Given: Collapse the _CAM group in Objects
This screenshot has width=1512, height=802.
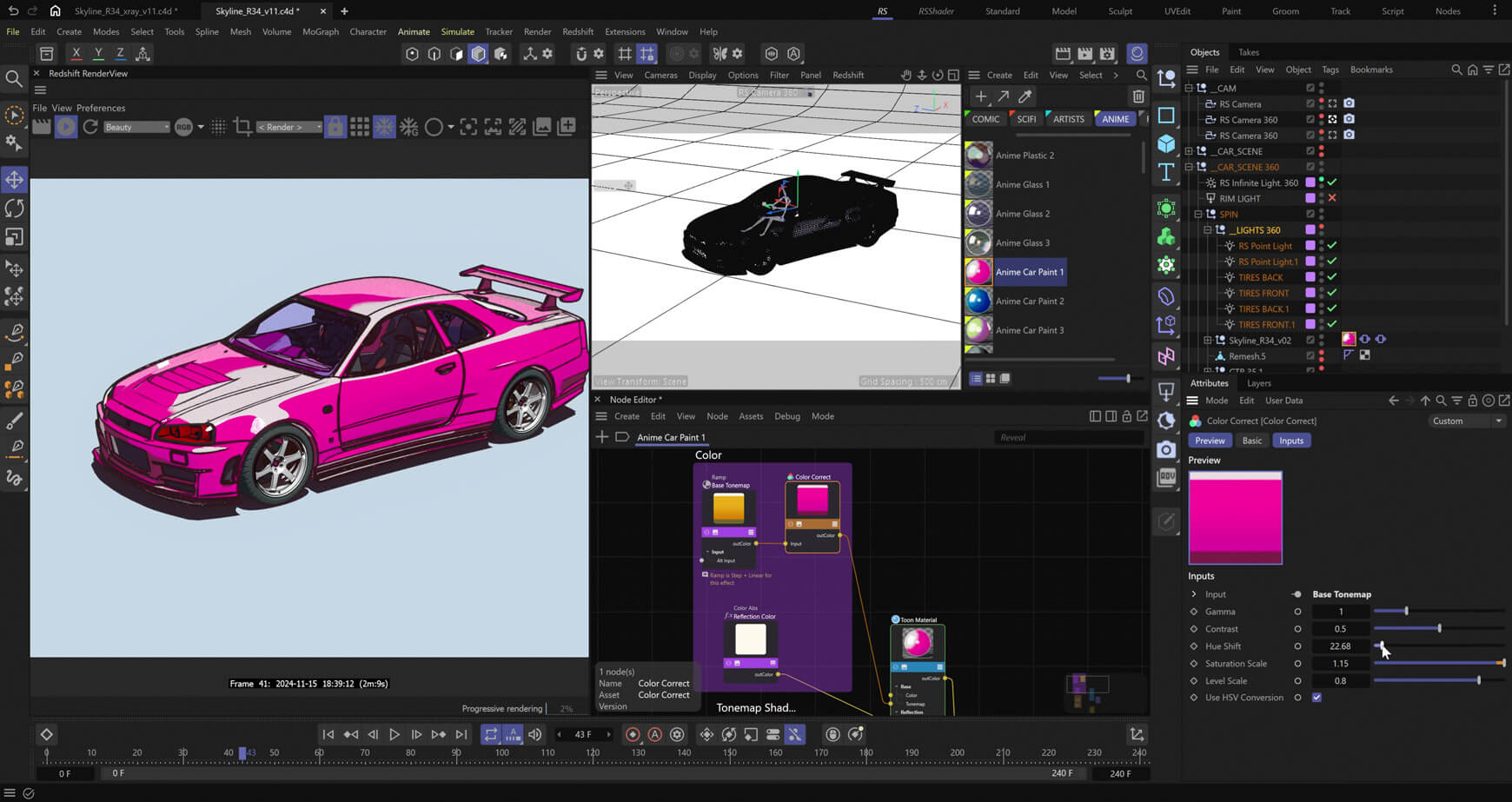Looking at the screenshot, I should point(1189,88).
